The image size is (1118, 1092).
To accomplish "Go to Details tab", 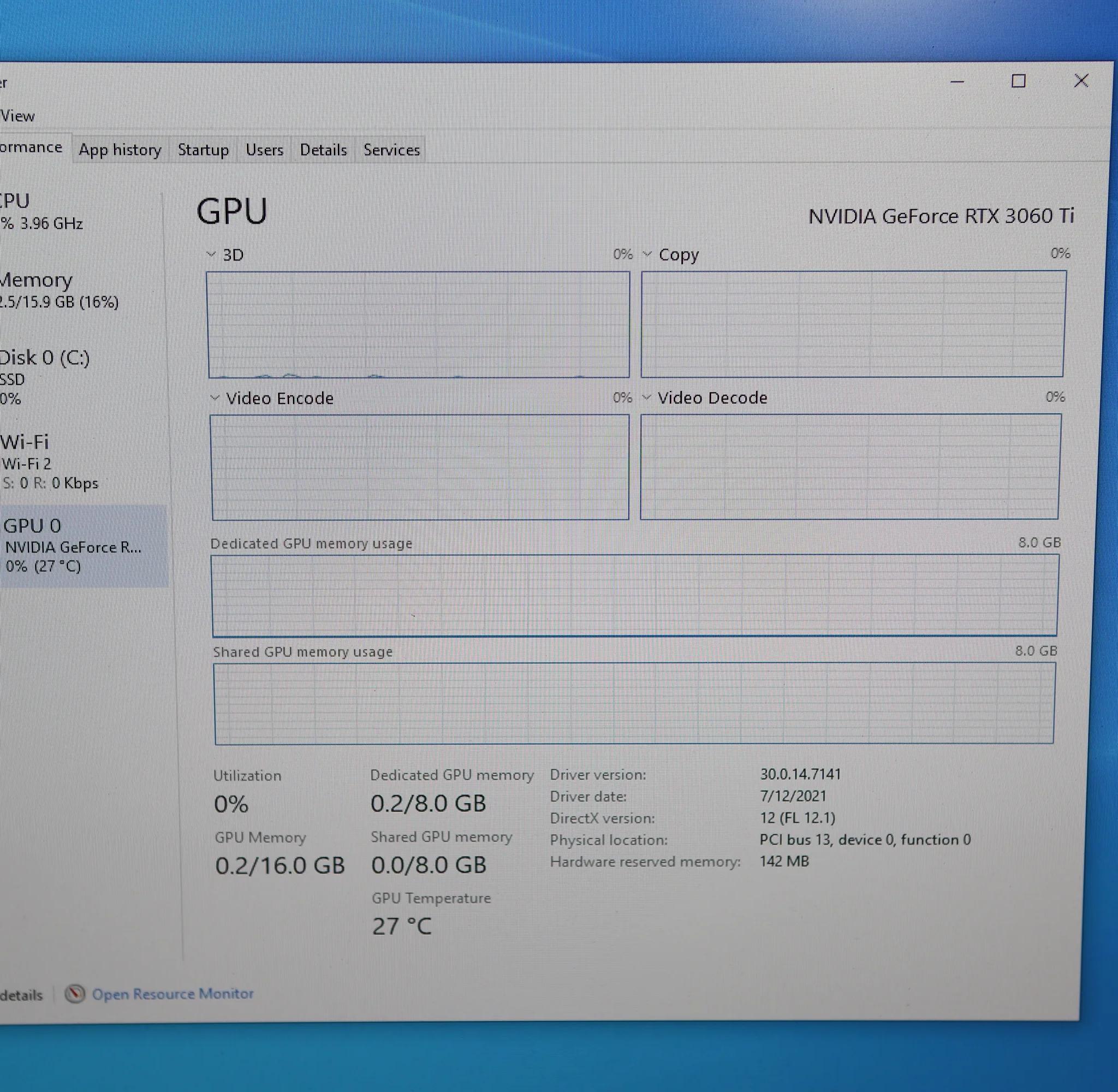I will coord(323,150).
